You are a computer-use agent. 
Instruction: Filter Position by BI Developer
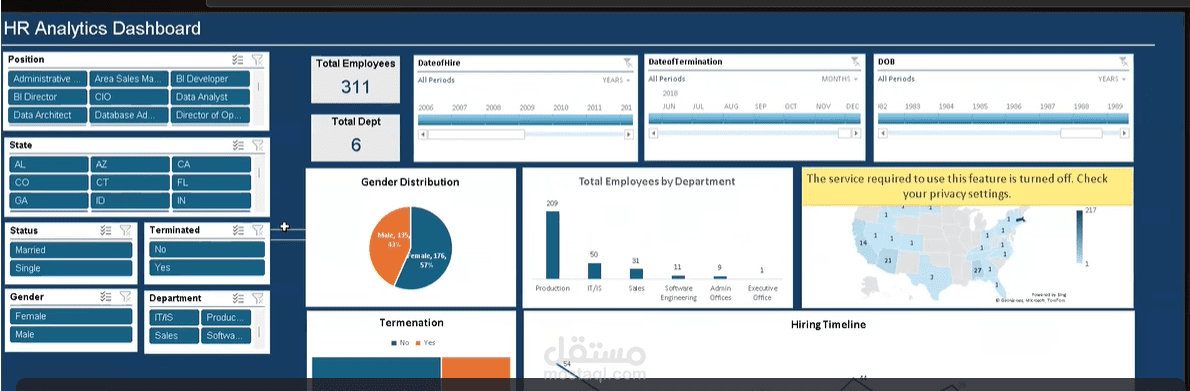click(211, 79)
